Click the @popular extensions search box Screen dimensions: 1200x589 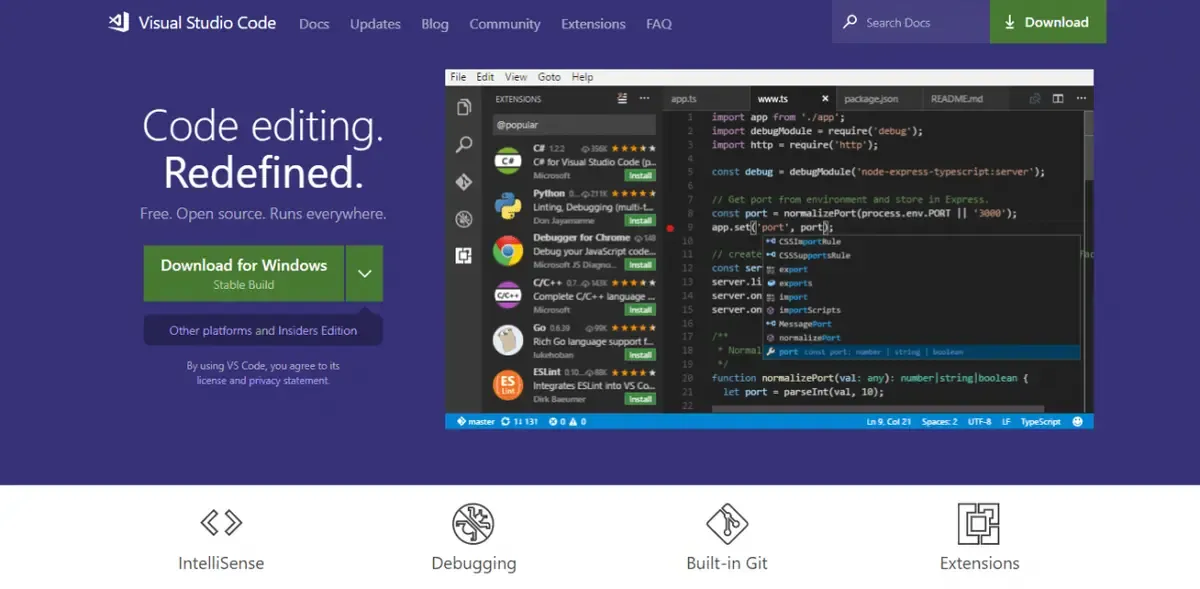point(574,125)
